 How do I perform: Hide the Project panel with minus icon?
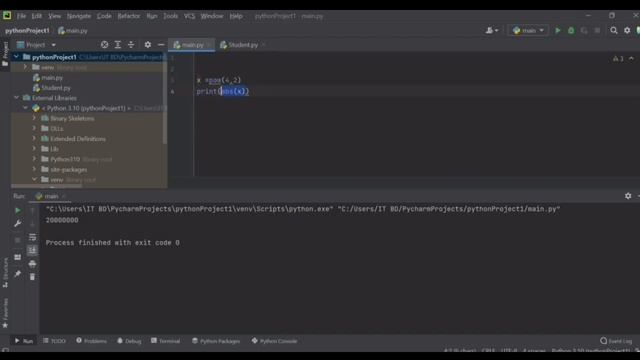pyautogui.click(x=161, y=45)
